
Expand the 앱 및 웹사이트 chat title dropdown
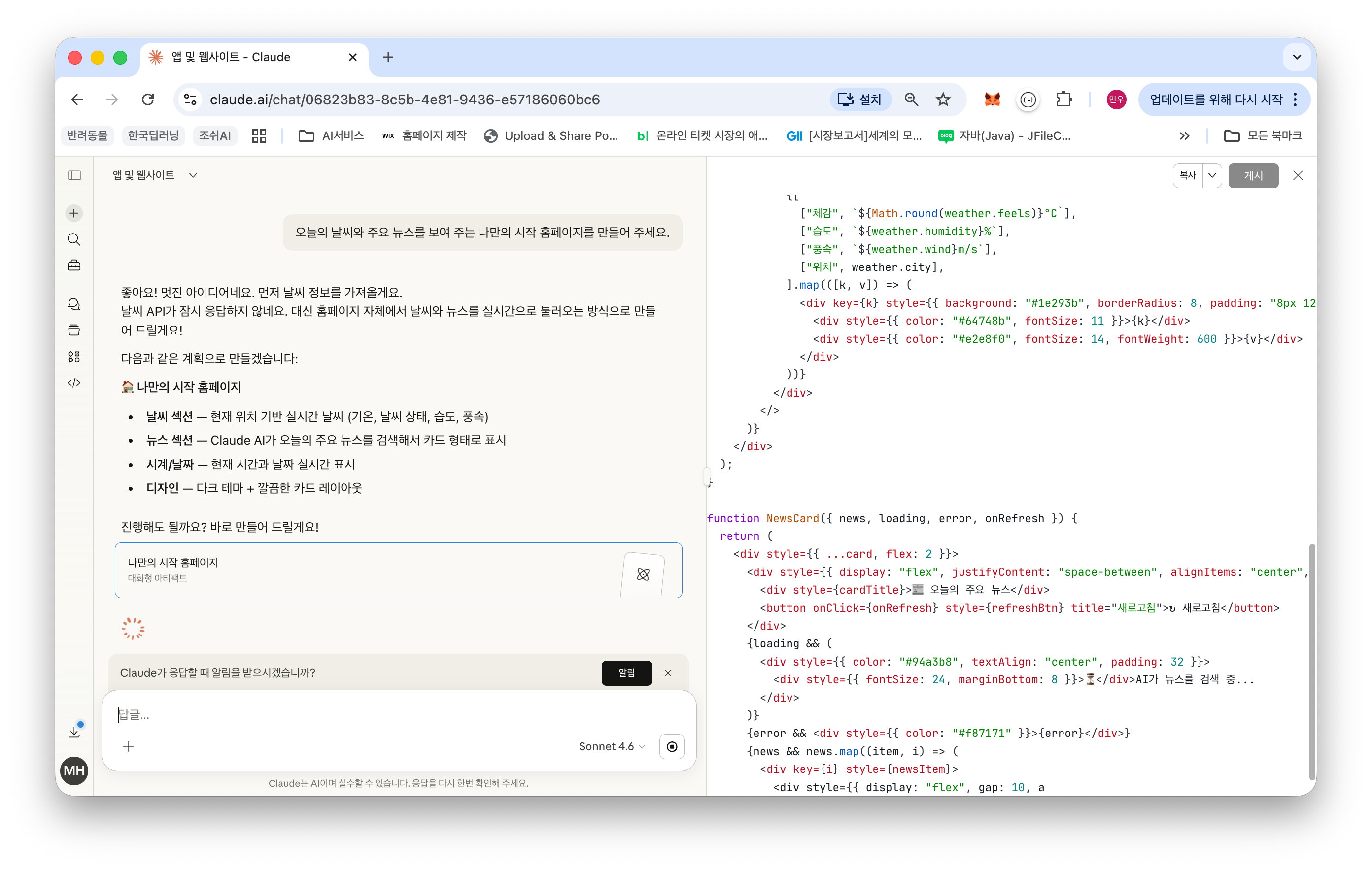(193, 175)
